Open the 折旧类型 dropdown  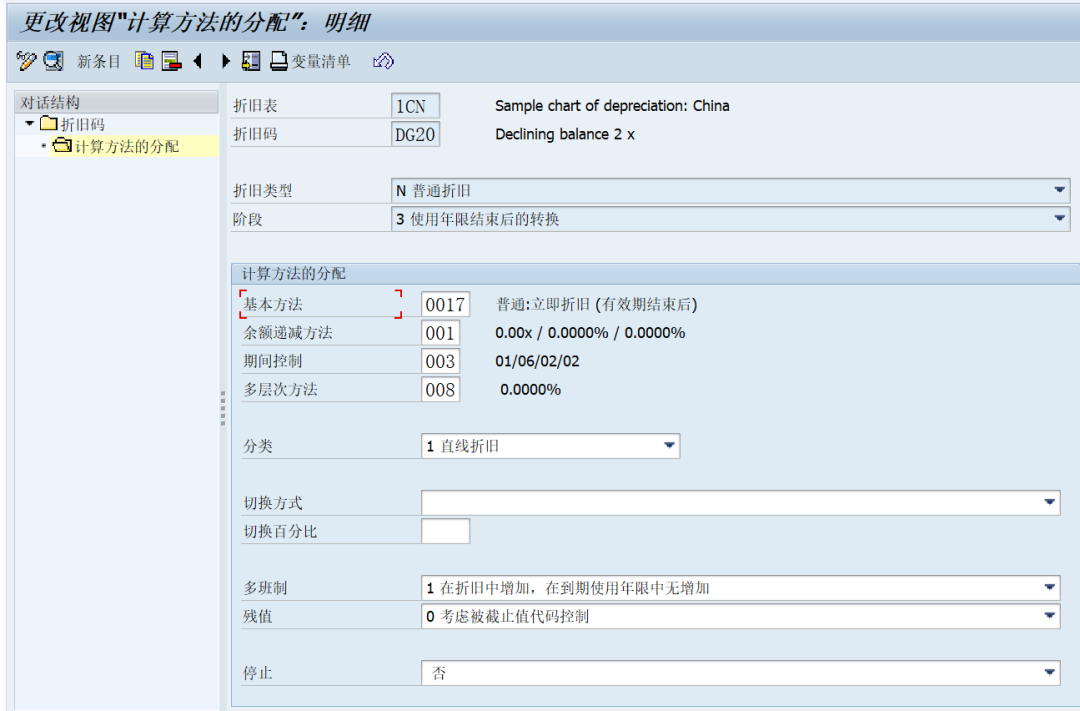1059,190
